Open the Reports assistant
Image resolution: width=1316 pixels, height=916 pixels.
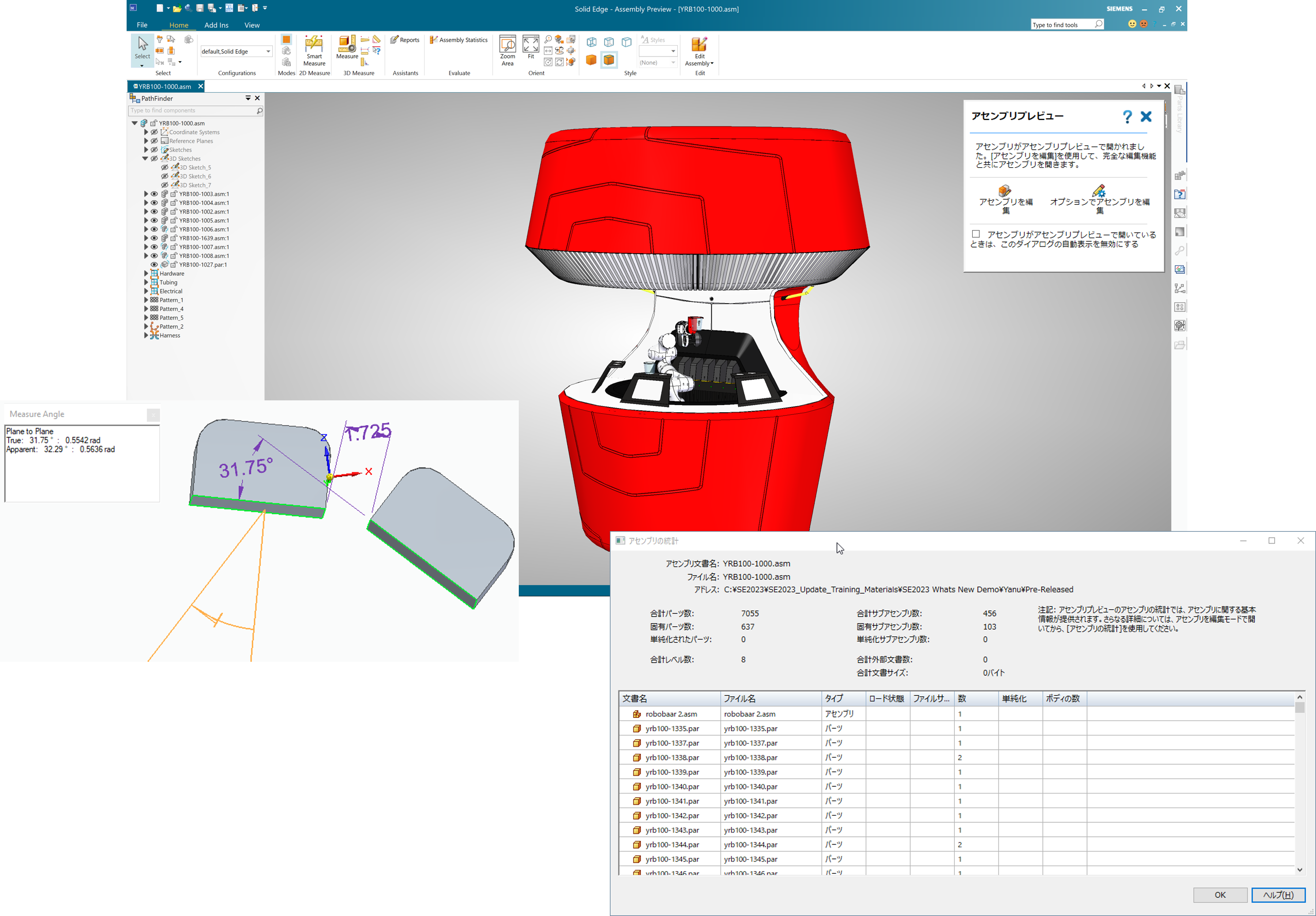tap(405, 40)
